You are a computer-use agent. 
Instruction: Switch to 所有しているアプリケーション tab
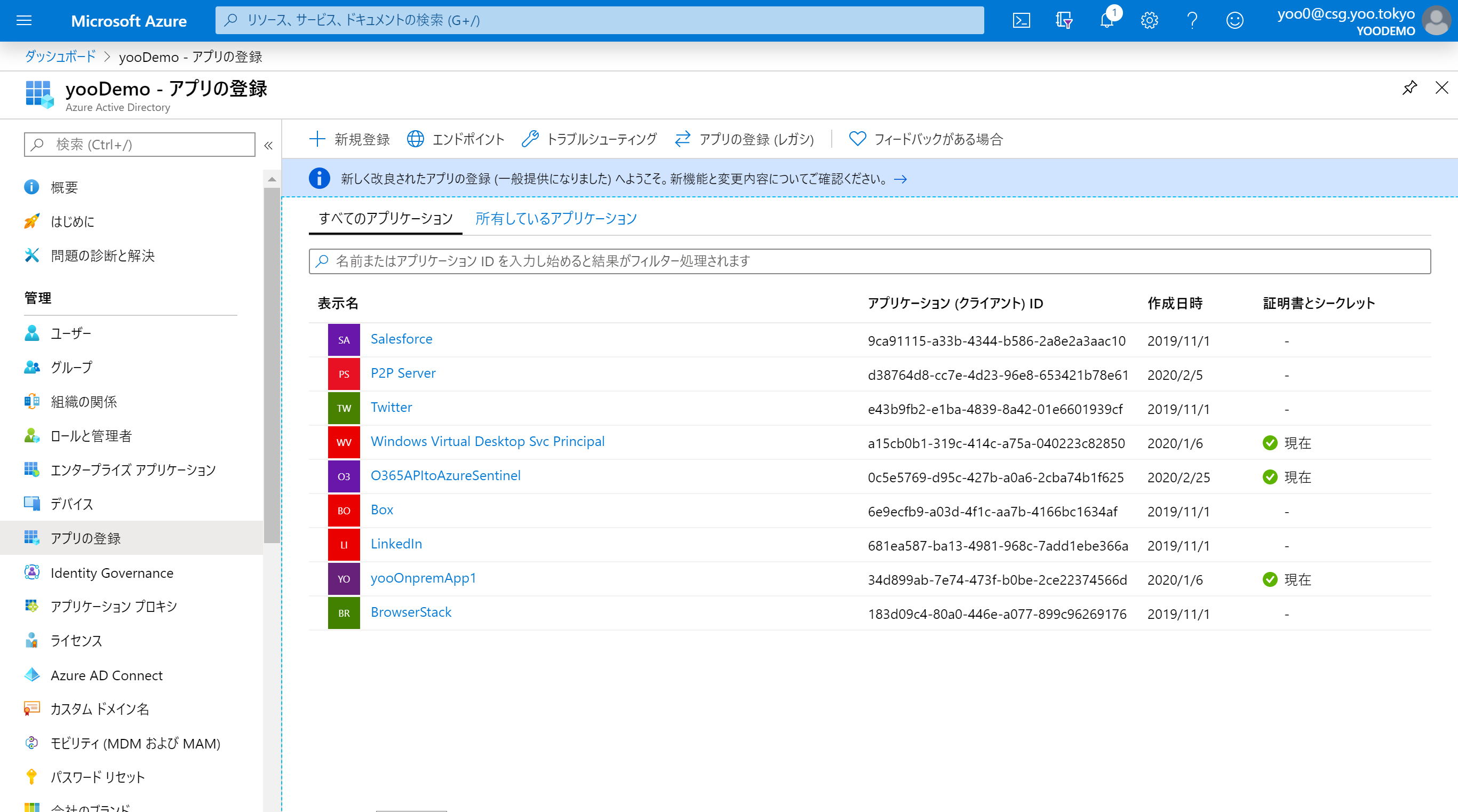(x=556, y=218)
